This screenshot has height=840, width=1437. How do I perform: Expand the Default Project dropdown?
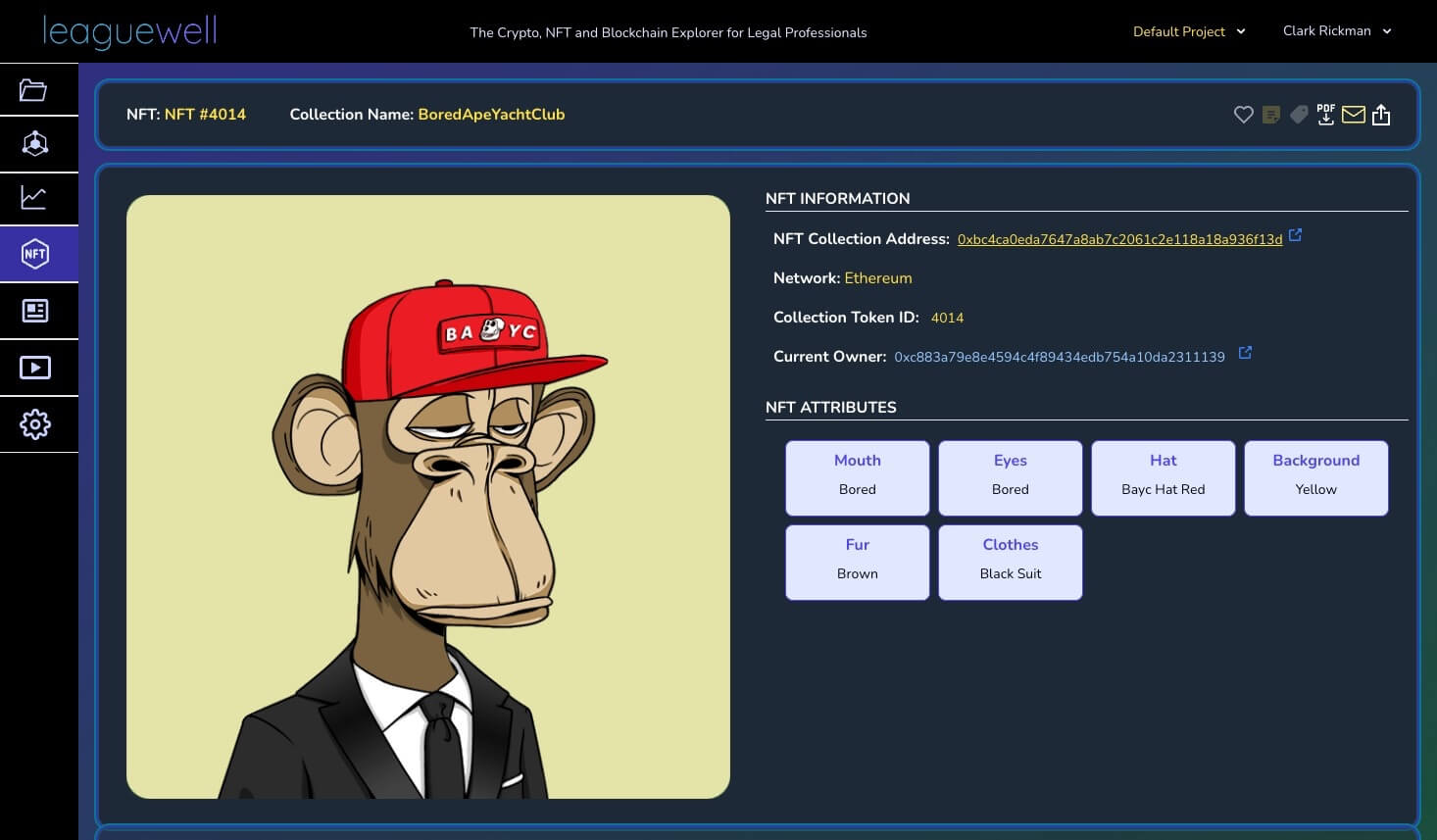1189,31
